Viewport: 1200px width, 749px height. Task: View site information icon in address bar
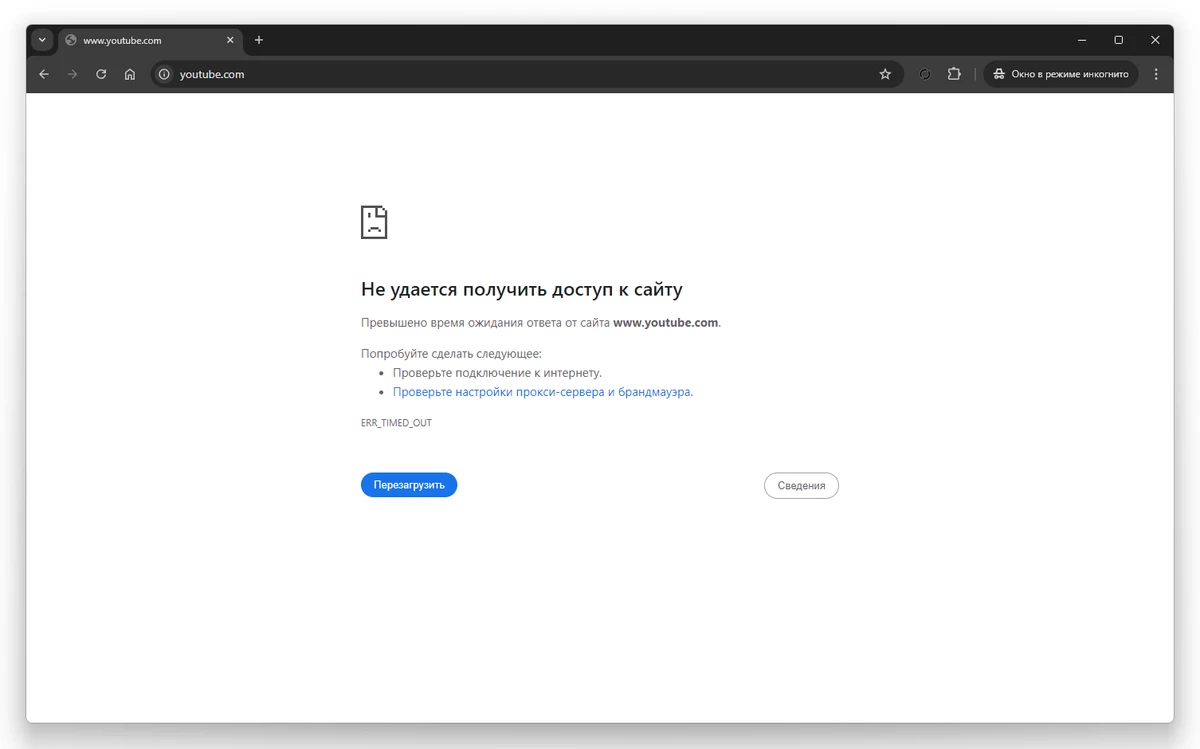(165, 74)
